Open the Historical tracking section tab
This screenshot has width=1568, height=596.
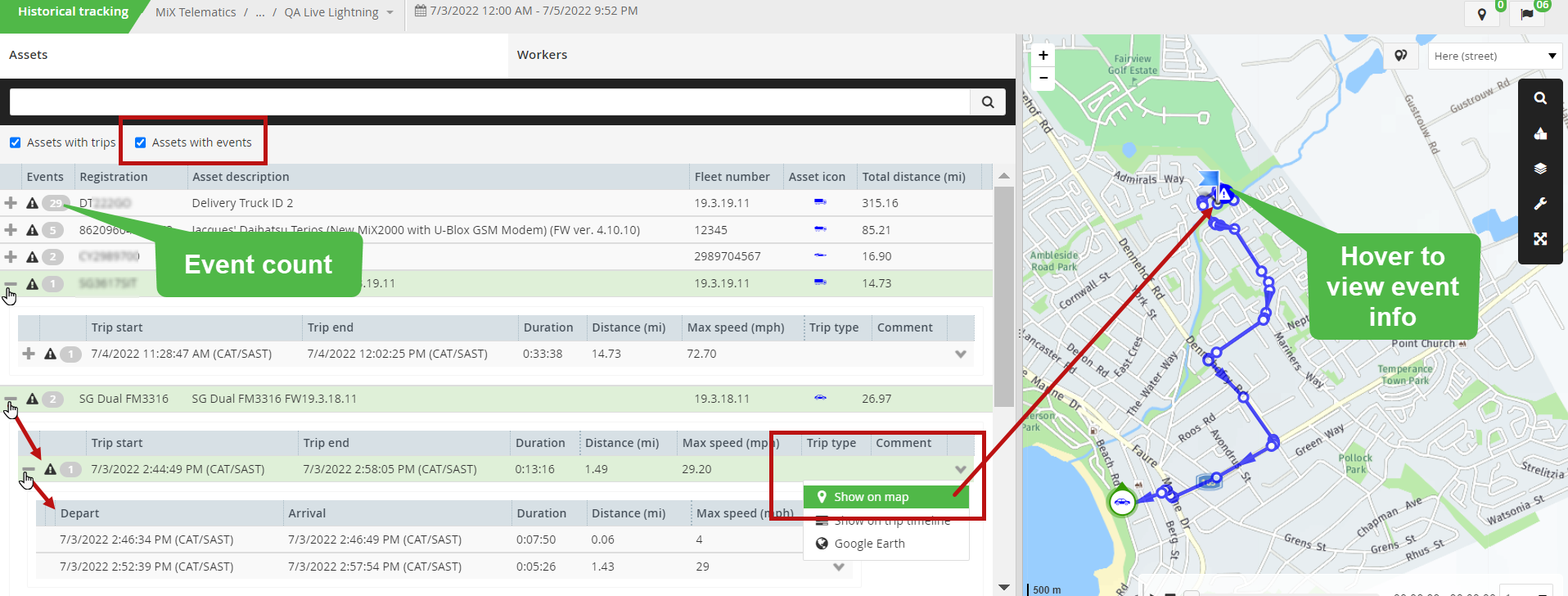click(73, 11)
